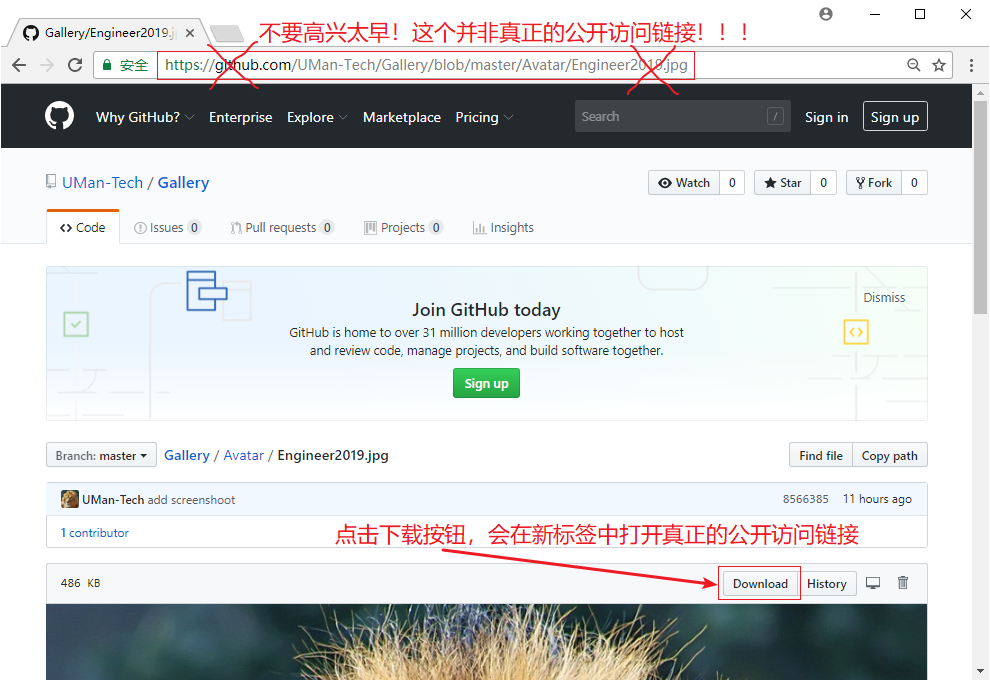Focus the GitHub Search field

[x=683, y=116]
